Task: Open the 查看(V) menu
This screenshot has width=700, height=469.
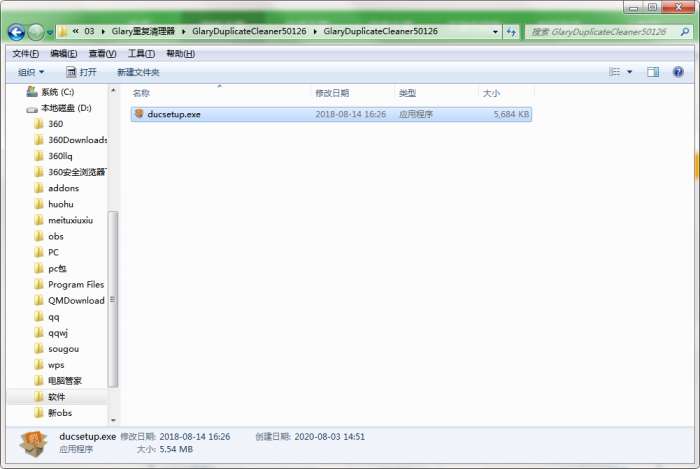Action: click(102, 54)
